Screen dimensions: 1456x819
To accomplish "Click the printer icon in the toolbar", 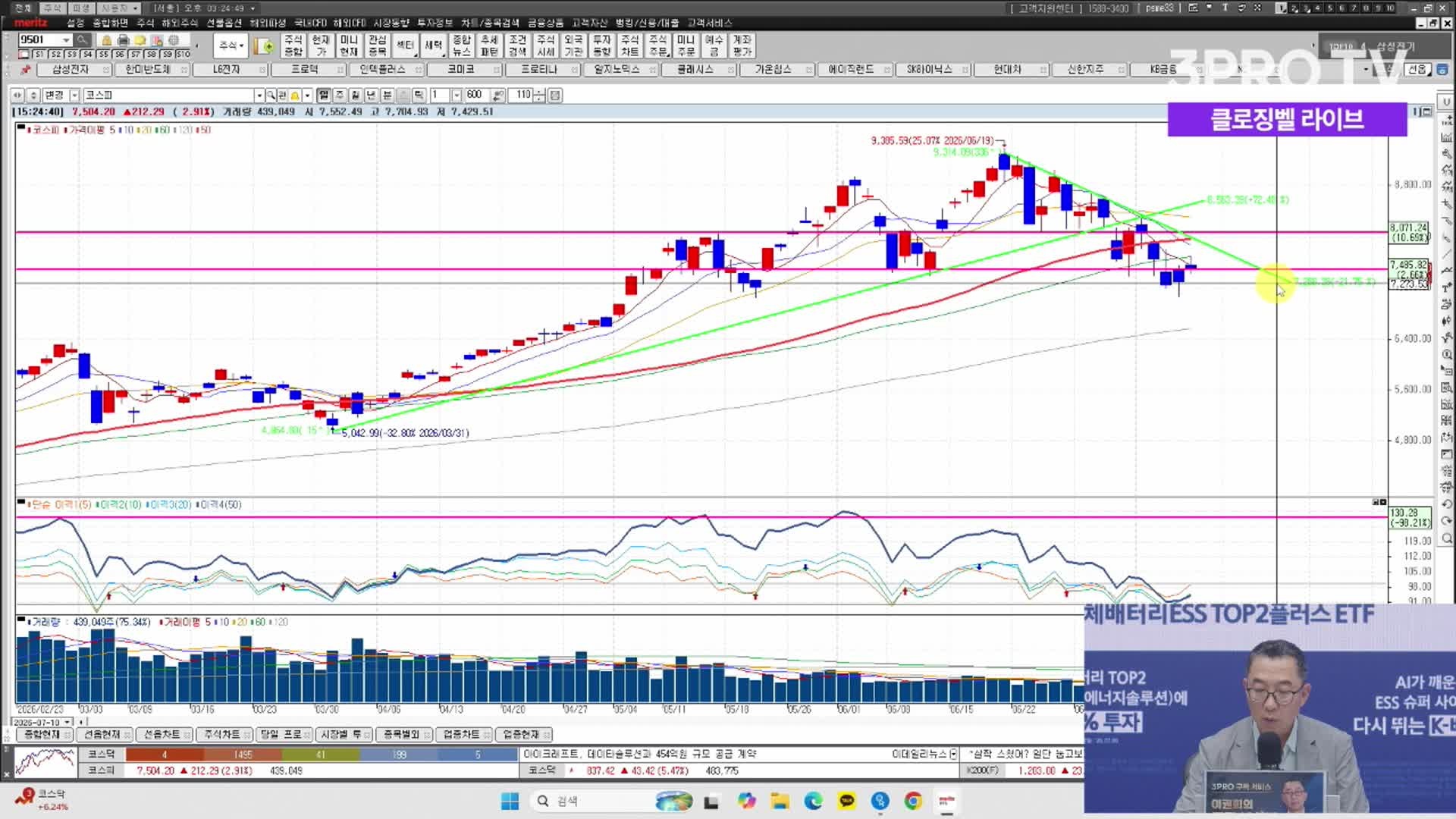I will (x=123, y=40).
